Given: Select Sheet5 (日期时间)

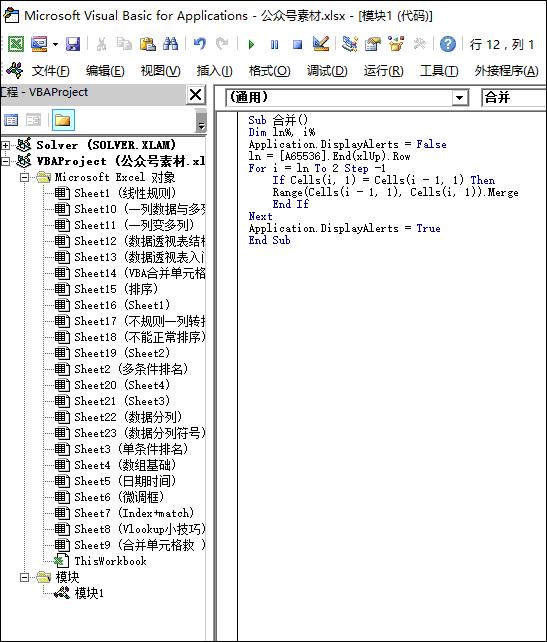Looking at the screenshot, I should (x=115, y=481).
